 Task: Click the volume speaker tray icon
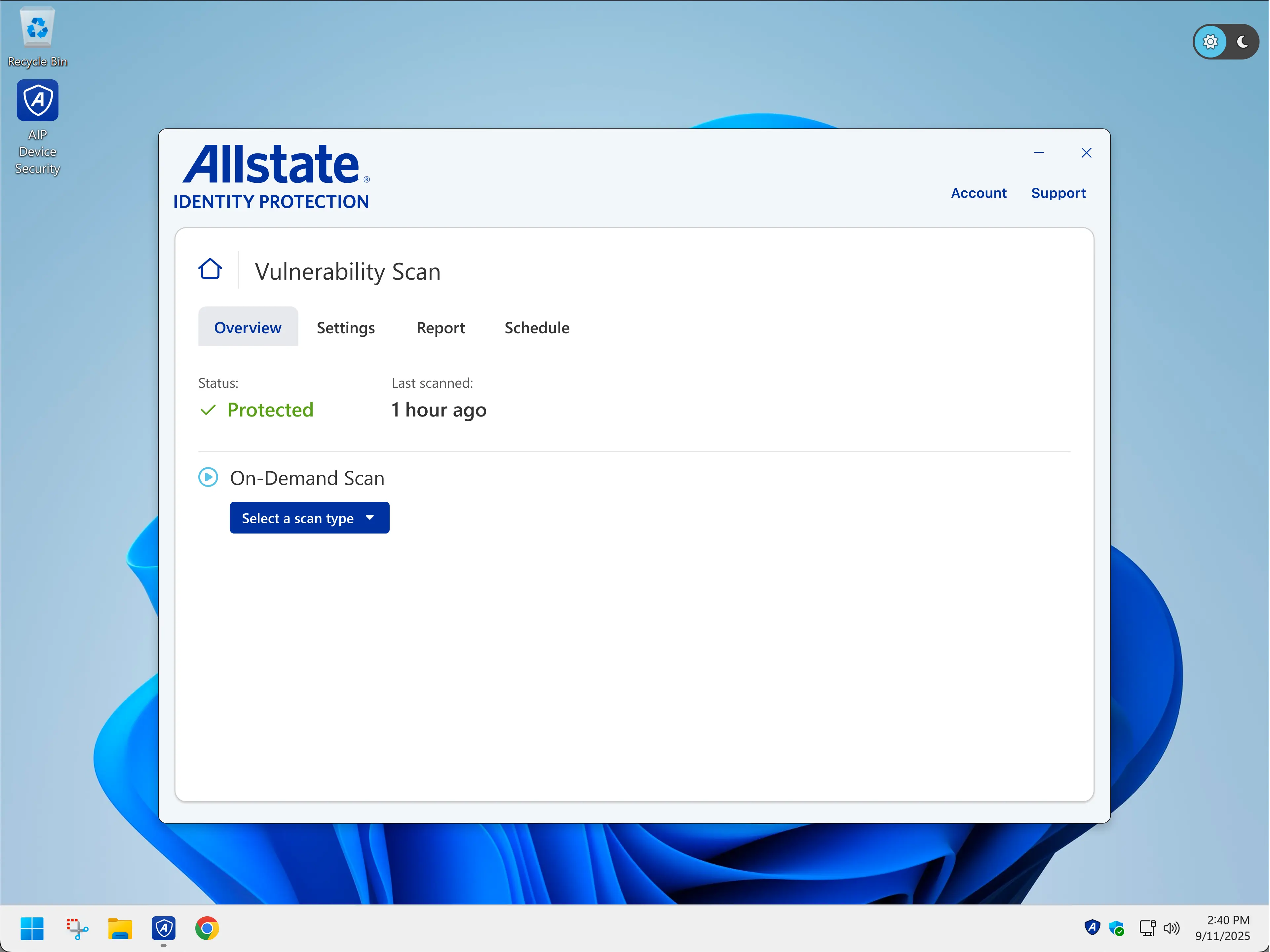click(1171, 928)
